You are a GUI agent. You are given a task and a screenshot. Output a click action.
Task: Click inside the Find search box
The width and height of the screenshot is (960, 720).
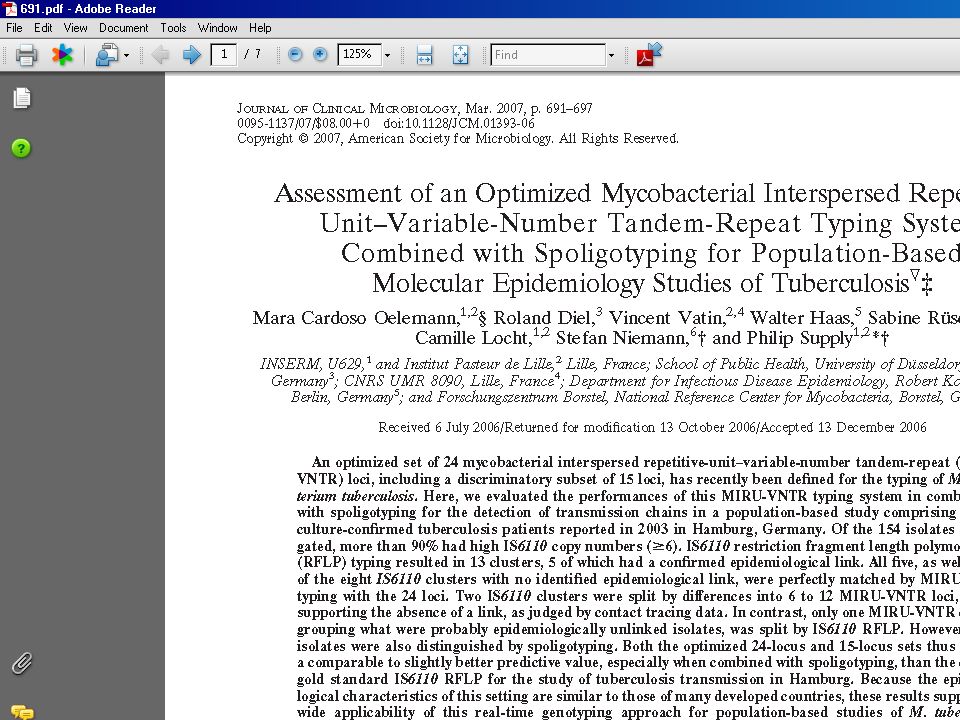(548, 55)
